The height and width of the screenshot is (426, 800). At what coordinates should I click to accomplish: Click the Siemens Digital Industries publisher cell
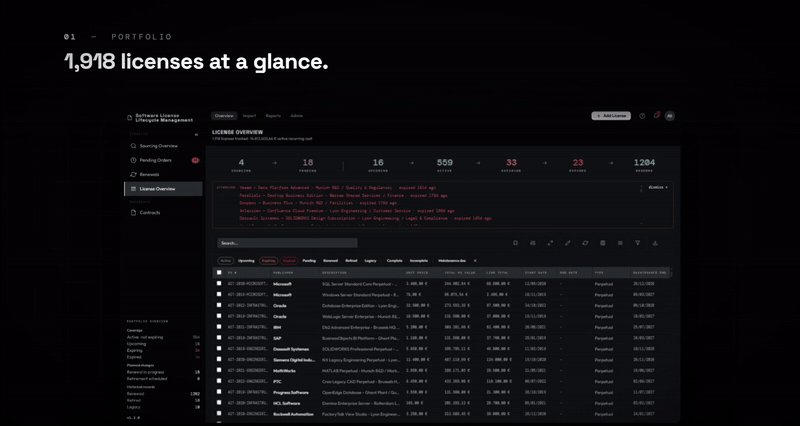294,360
